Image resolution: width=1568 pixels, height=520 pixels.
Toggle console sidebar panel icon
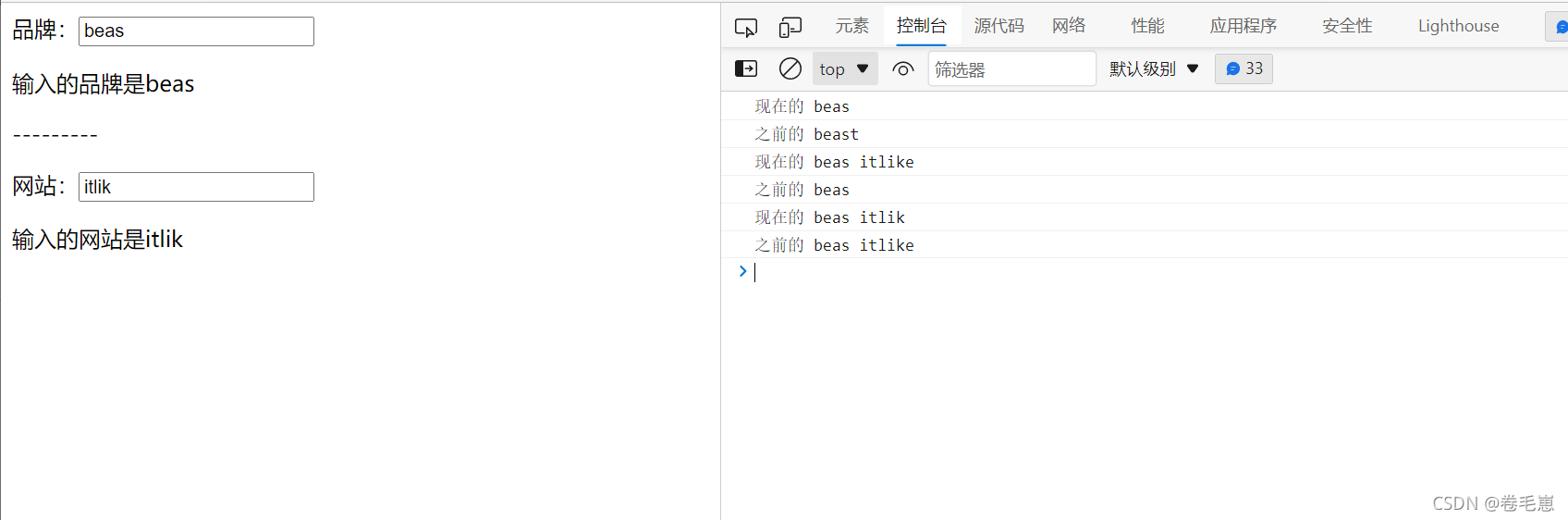[746, 68]
